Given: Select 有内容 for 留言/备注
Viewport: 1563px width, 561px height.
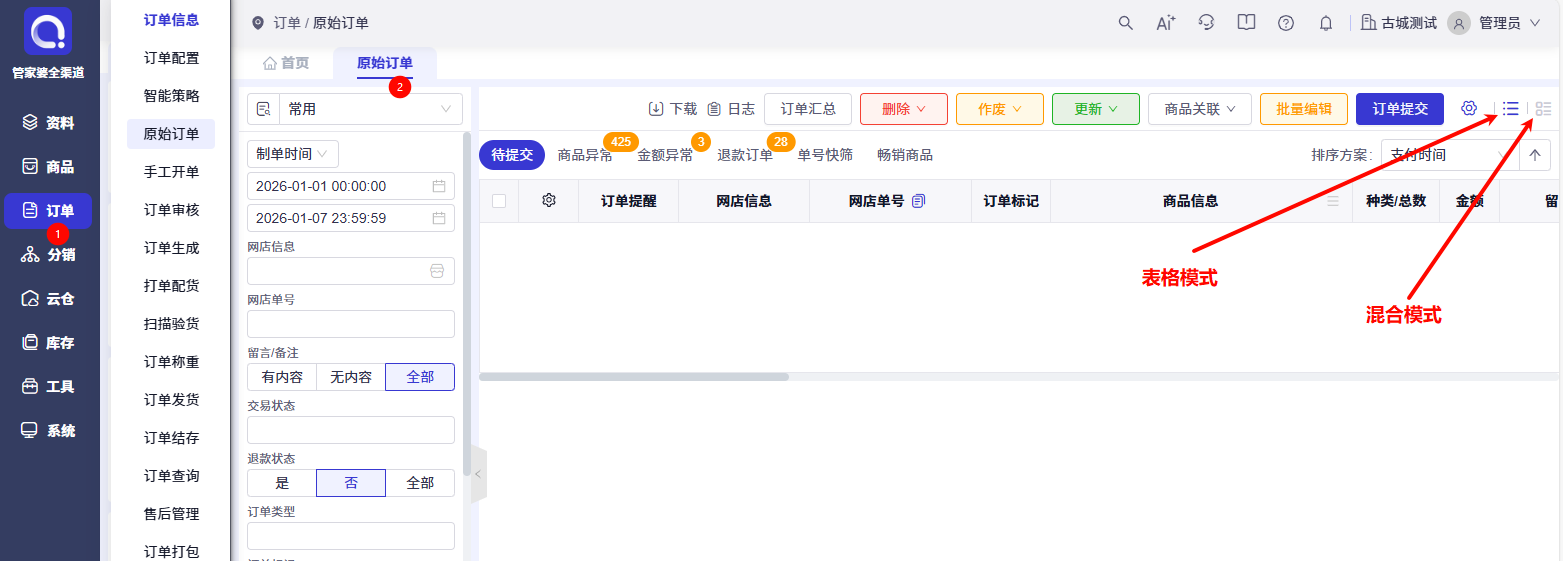Looking at the screenshot, I should 282,377.
